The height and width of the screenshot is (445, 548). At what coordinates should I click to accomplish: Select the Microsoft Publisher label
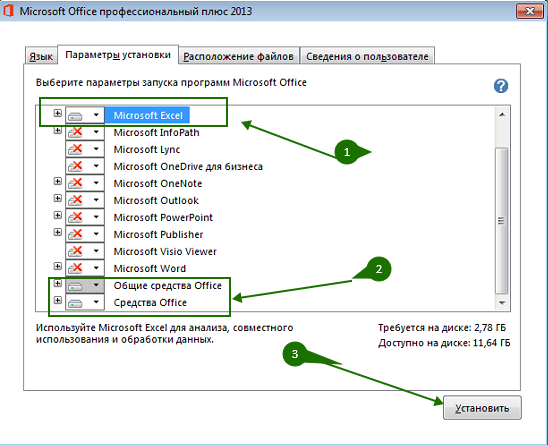(x=158, y=234)
